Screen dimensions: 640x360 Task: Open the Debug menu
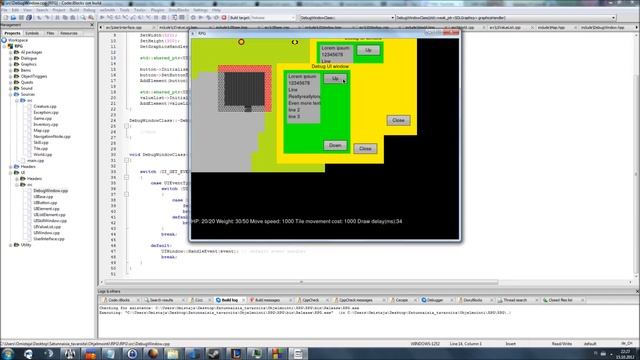(x=89, y=10)
